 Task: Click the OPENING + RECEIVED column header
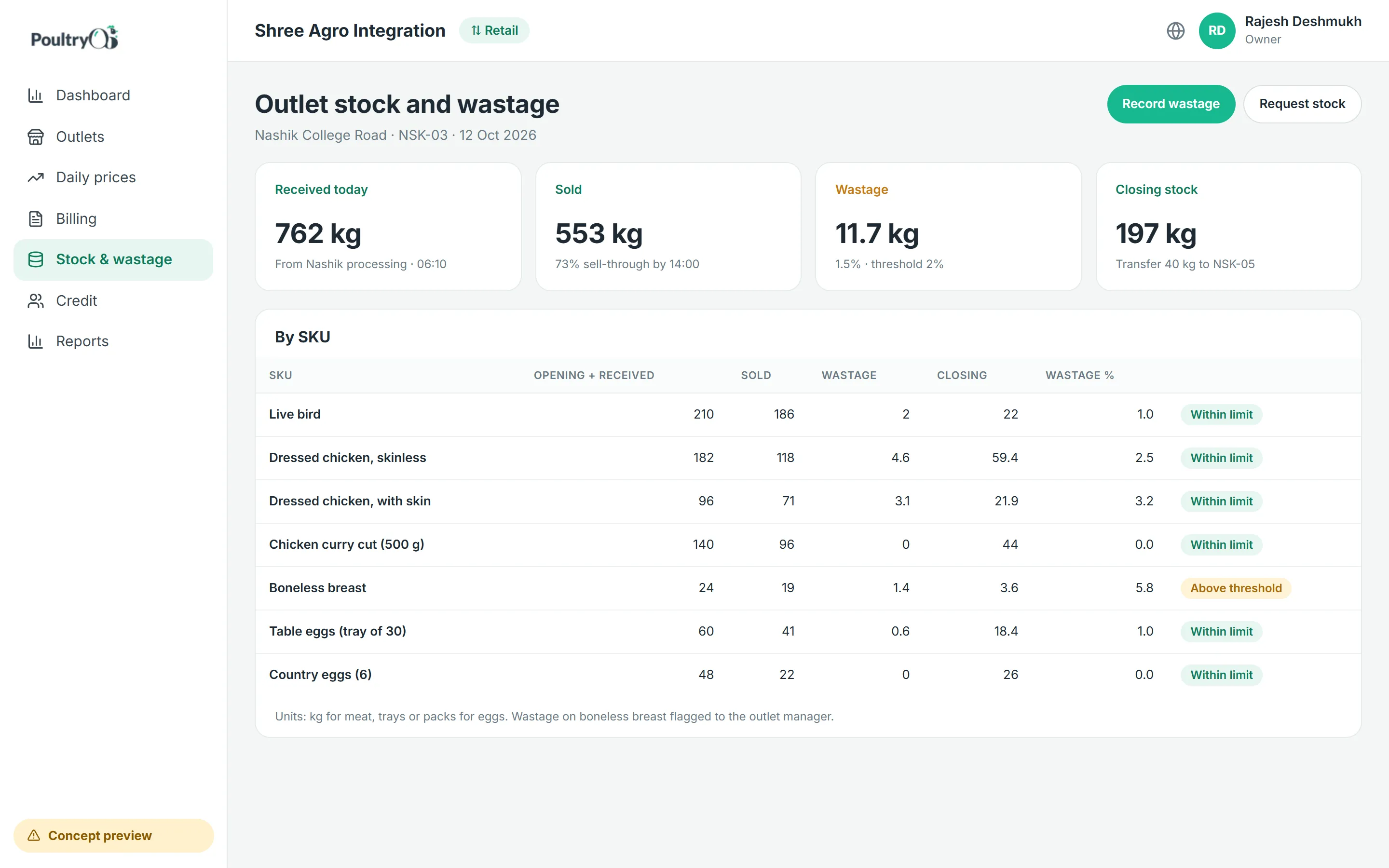click(x=594, y=376)
